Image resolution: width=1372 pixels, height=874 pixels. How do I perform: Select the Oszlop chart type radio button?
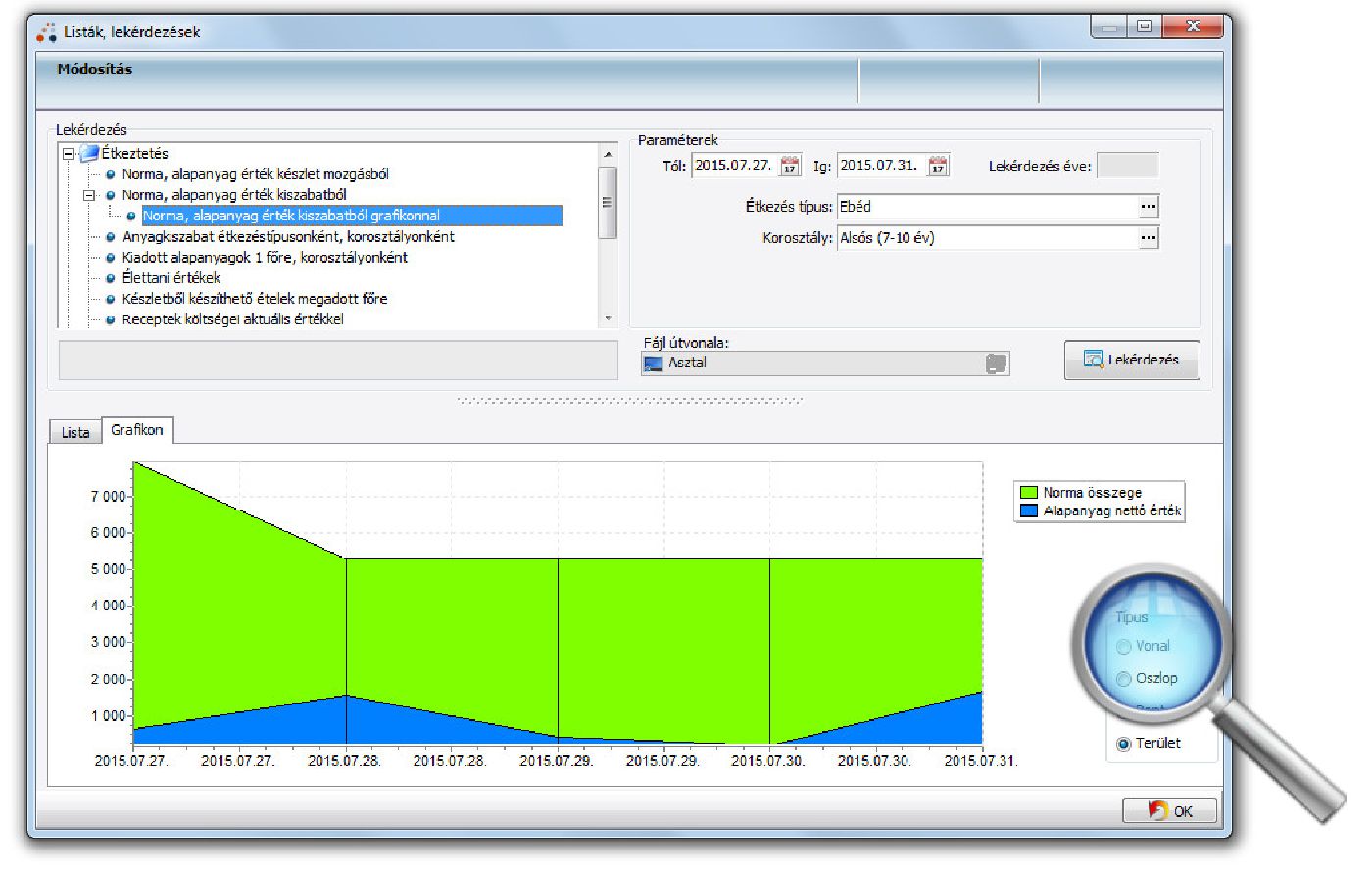1124,679
